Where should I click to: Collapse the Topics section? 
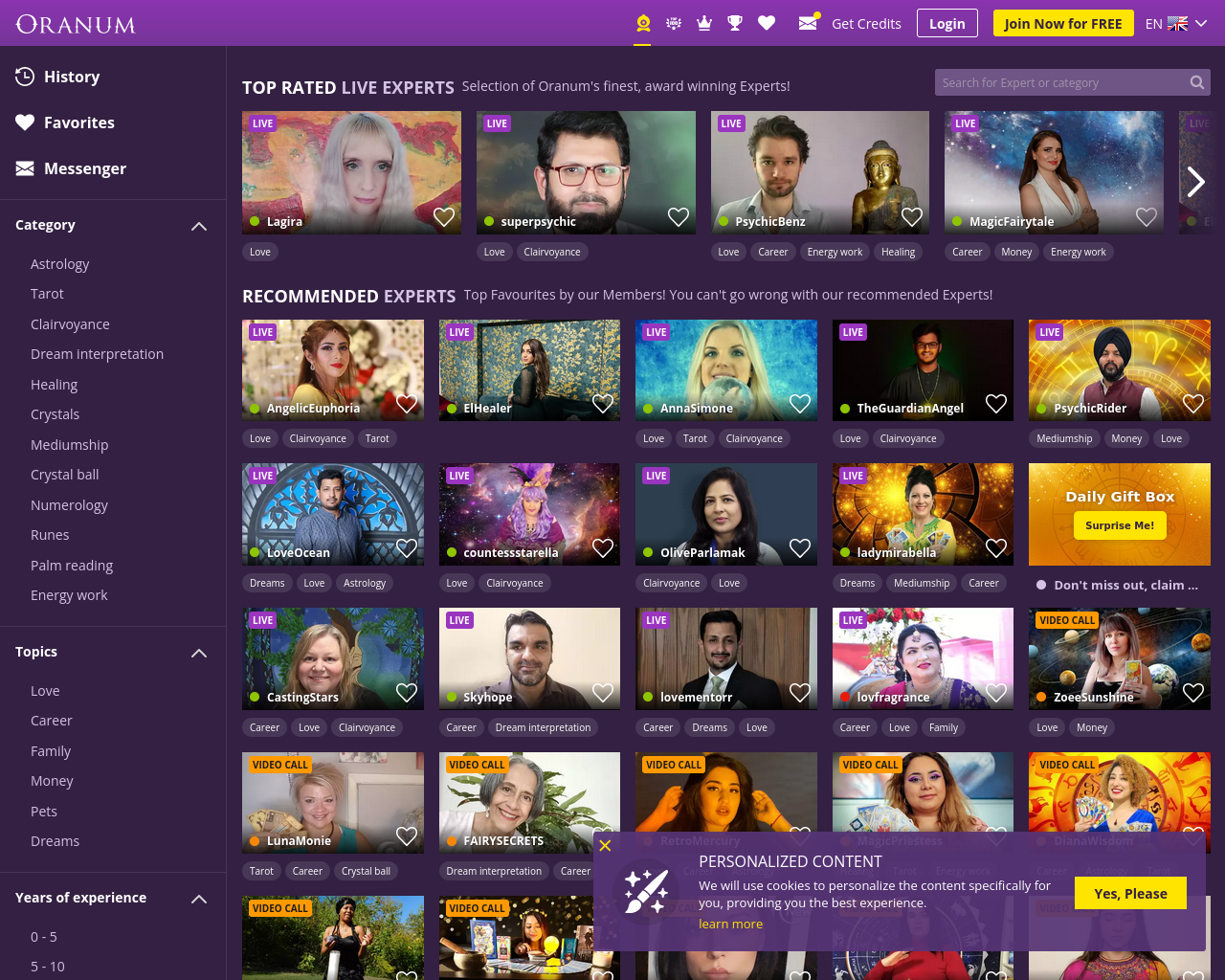click(x=199, y=653)
